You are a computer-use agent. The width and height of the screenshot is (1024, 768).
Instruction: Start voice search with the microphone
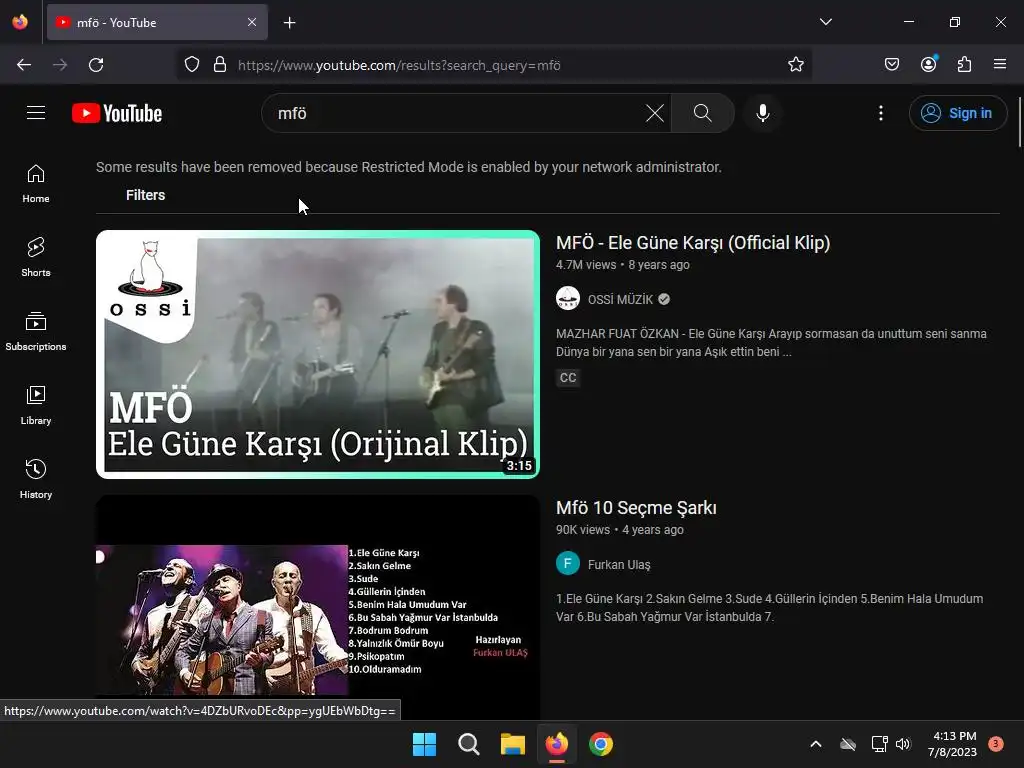pos(762,113)
